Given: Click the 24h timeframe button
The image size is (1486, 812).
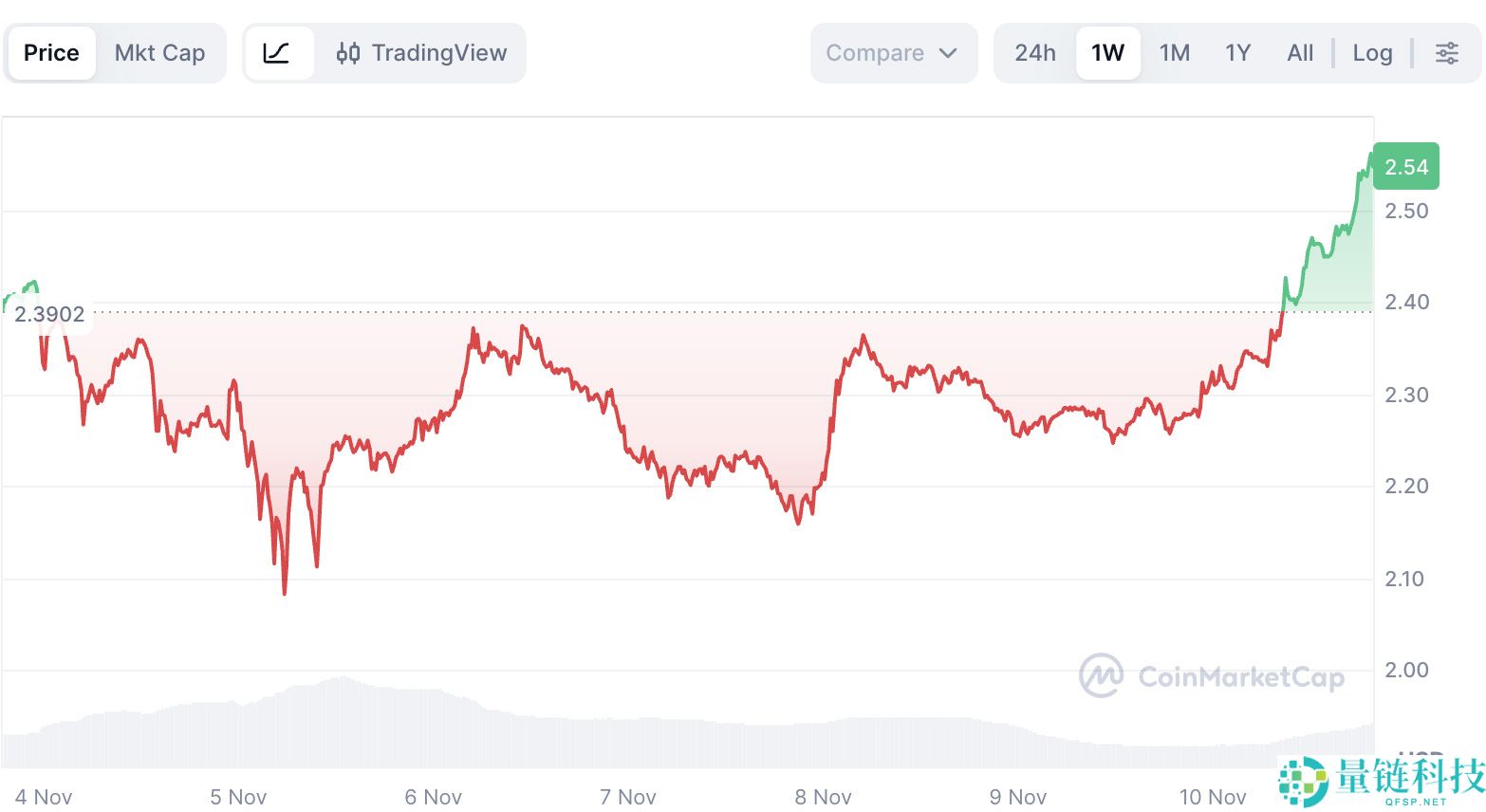Looking at the screenshot, I should [1034, 53].
